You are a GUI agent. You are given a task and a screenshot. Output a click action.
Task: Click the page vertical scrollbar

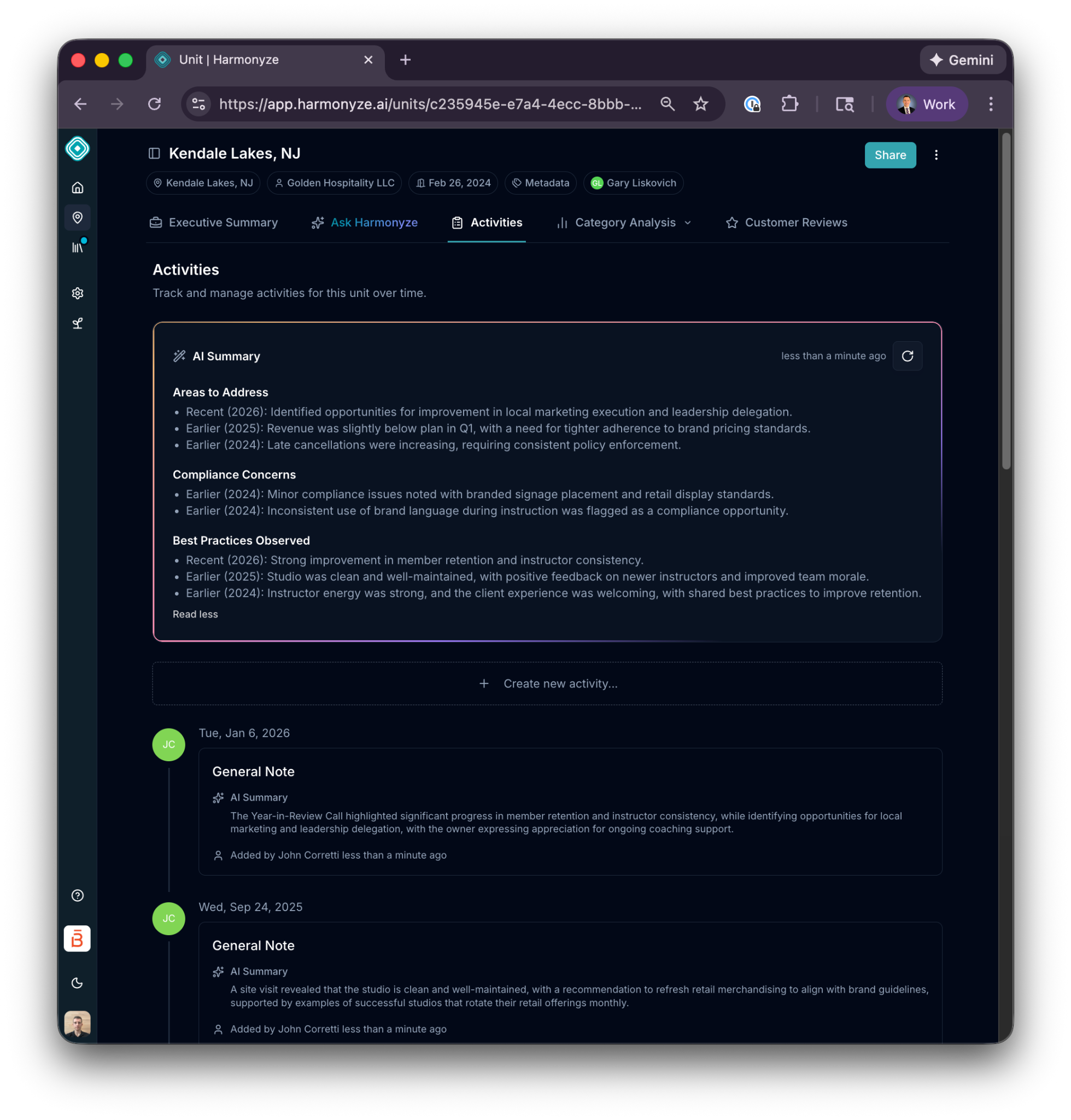click(1006, 301)
